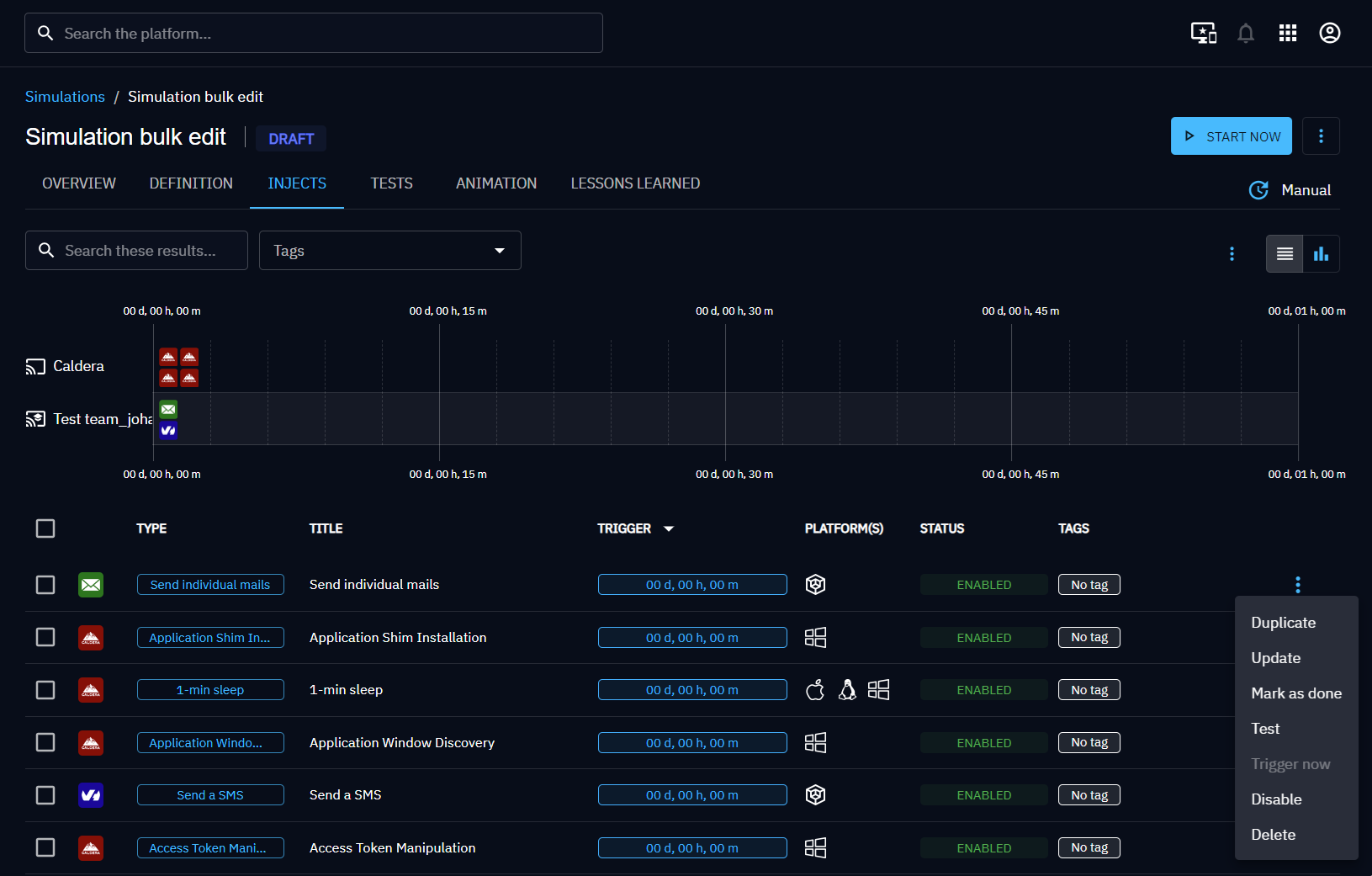Choose Duplicate from the context menu
The height and width of the screenshot is (876, 1372).
point(1283,623)
